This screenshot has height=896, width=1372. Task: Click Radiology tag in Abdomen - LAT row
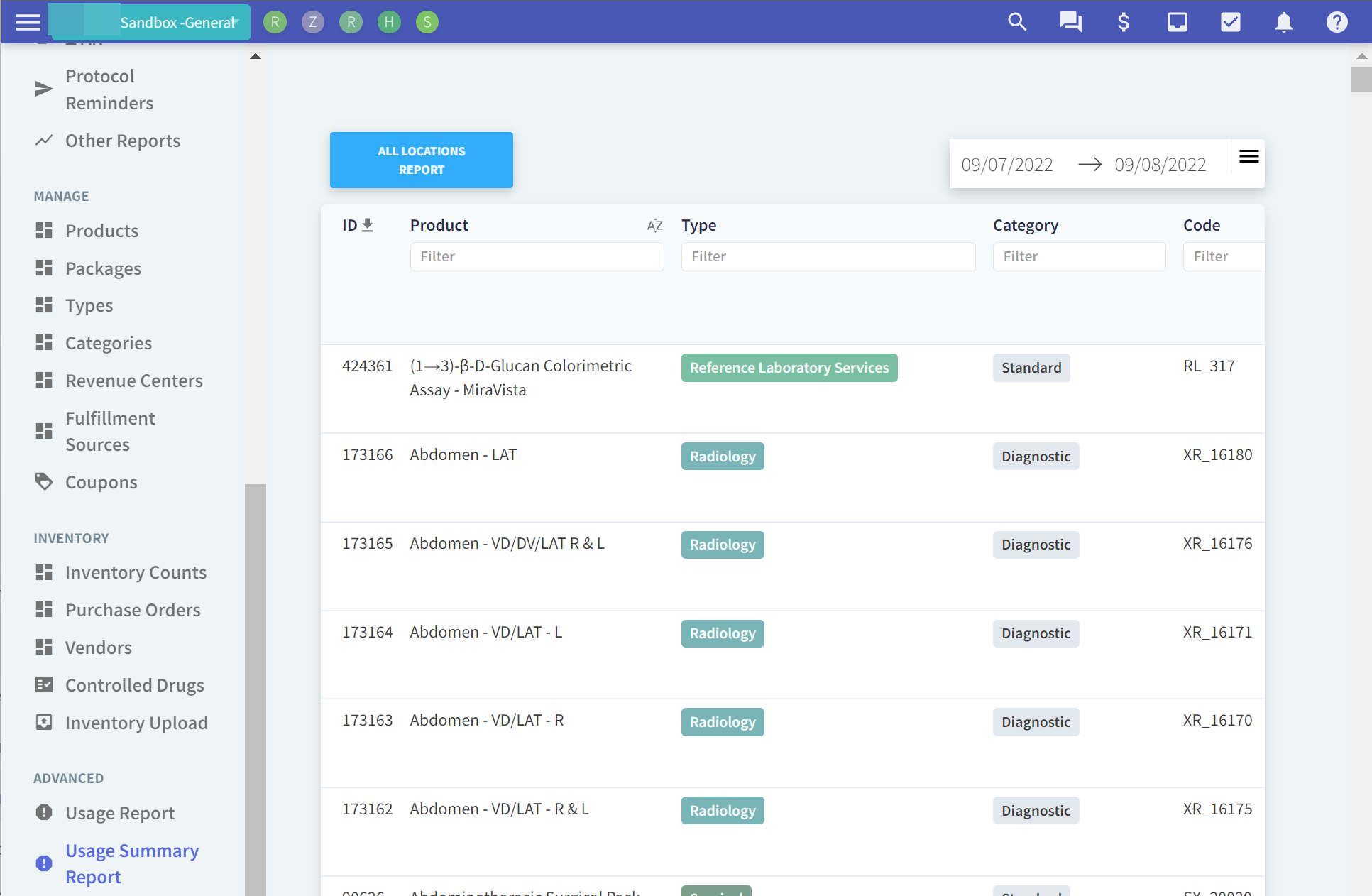(723, 457)
